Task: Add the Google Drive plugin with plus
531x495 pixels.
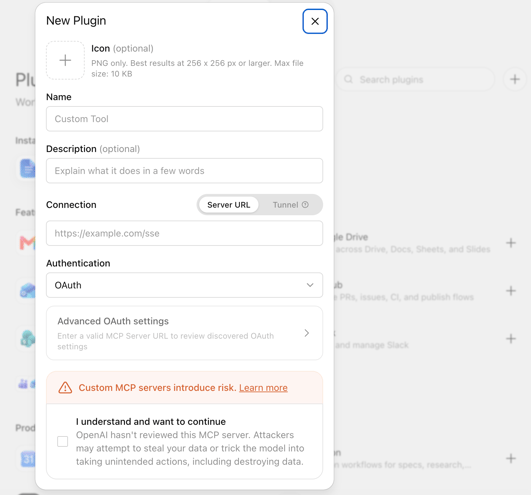Action: pos(511,243)
